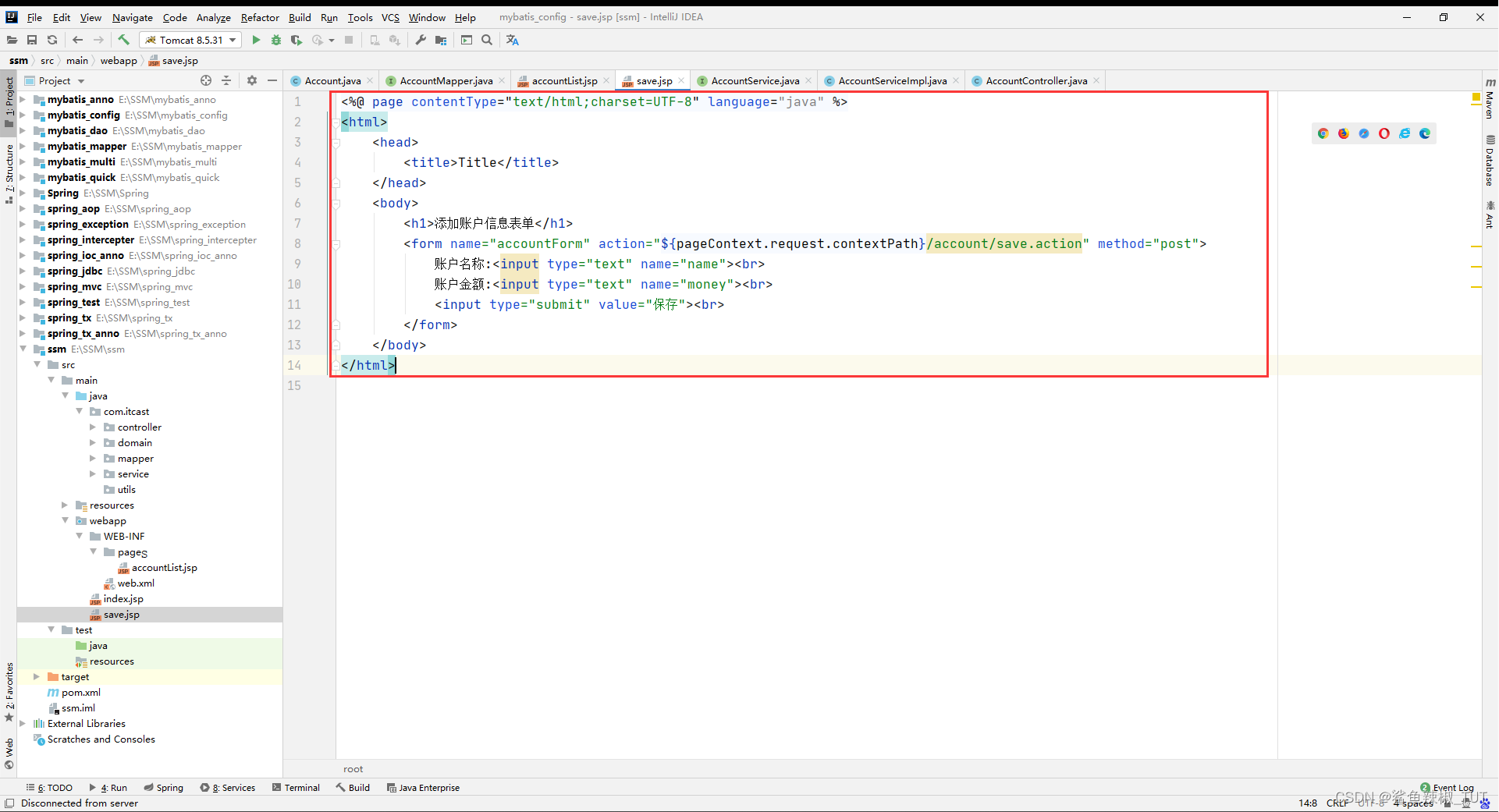Click the Collapse All icon in Project panel
Viewport: 1499px width, 812px height.
coord(226,80)
